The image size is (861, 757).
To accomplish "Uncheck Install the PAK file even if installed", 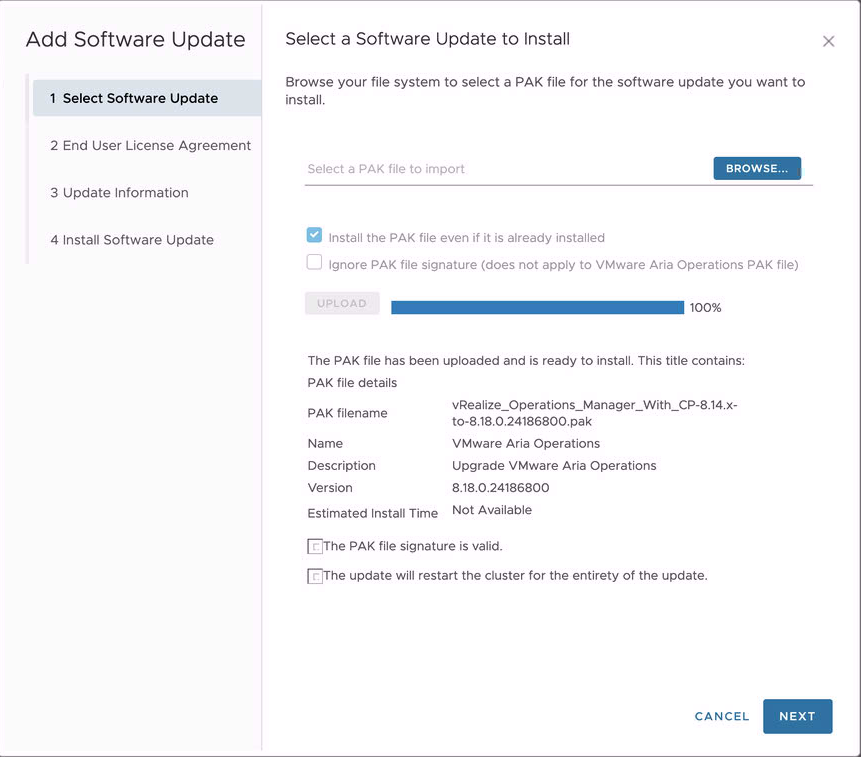I will [x=314, y=235].
